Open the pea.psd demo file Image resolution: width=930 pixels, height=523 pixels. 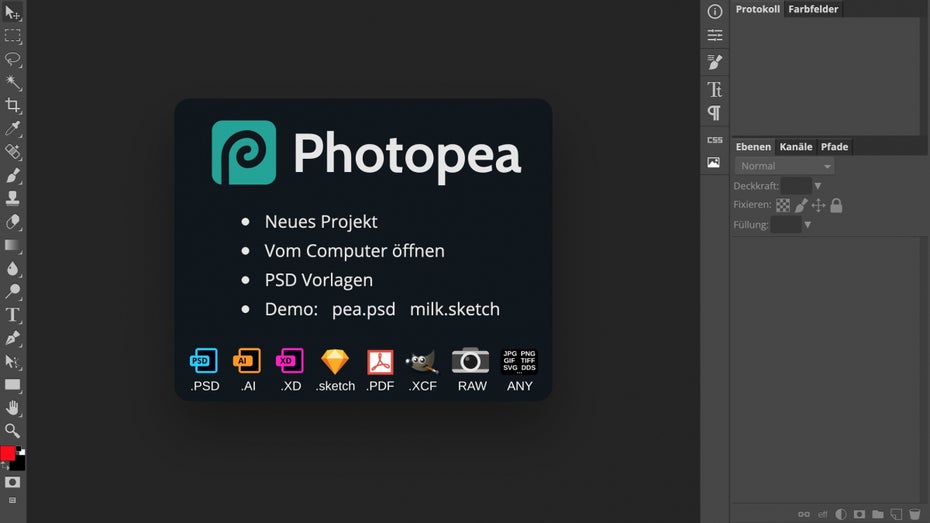click(x=363, y=309)
